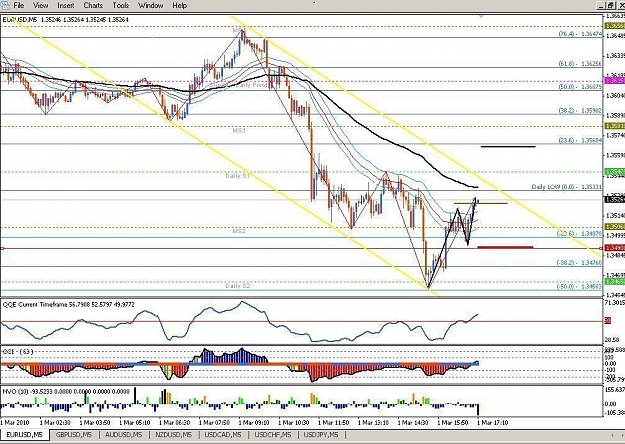Click the (50.0) - 1.36079 Fibonacci label
Image resolution: width=625 pixels, height=444 pixels.
tap(580, 86)
